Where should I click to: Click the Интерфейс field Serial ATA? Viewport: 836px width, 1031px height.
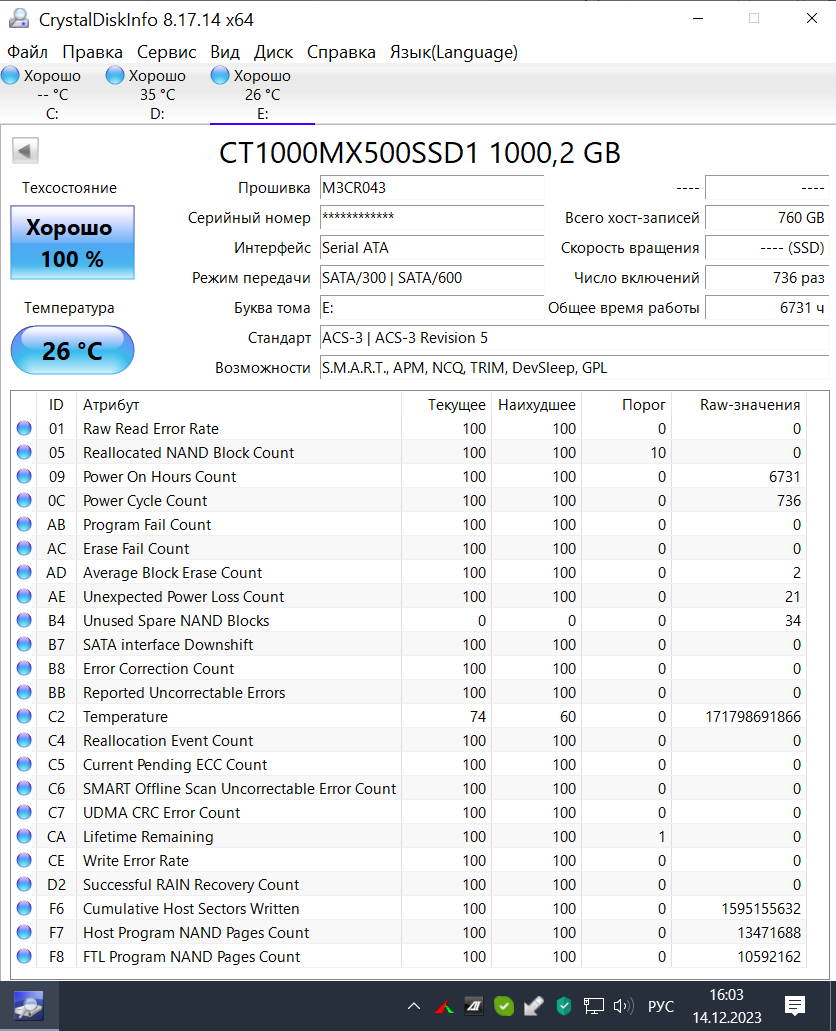pyautogui.click(x=432, y=248)
